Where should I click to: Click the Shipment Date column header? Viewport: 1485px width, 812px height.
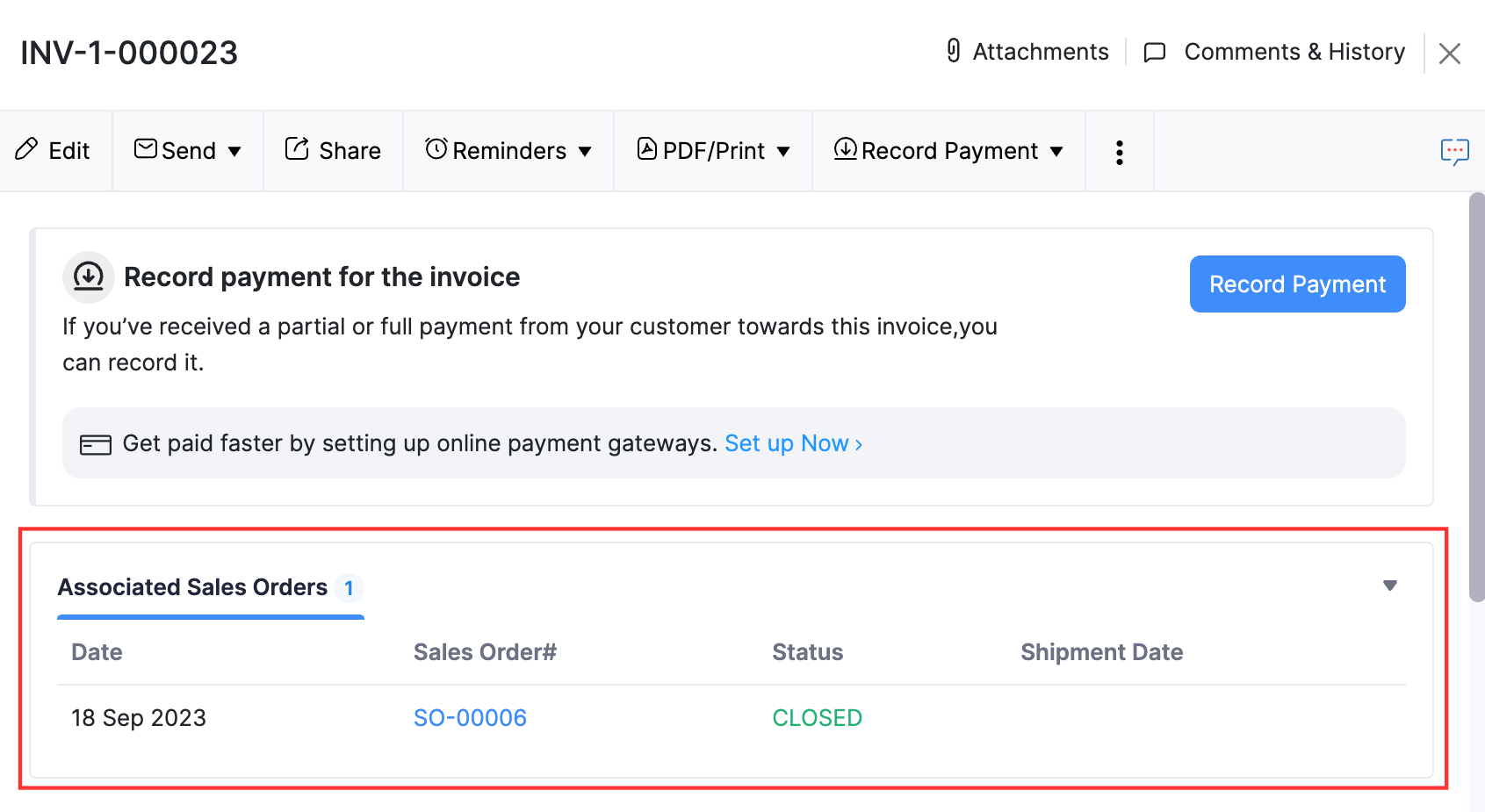pos(1101,652)
